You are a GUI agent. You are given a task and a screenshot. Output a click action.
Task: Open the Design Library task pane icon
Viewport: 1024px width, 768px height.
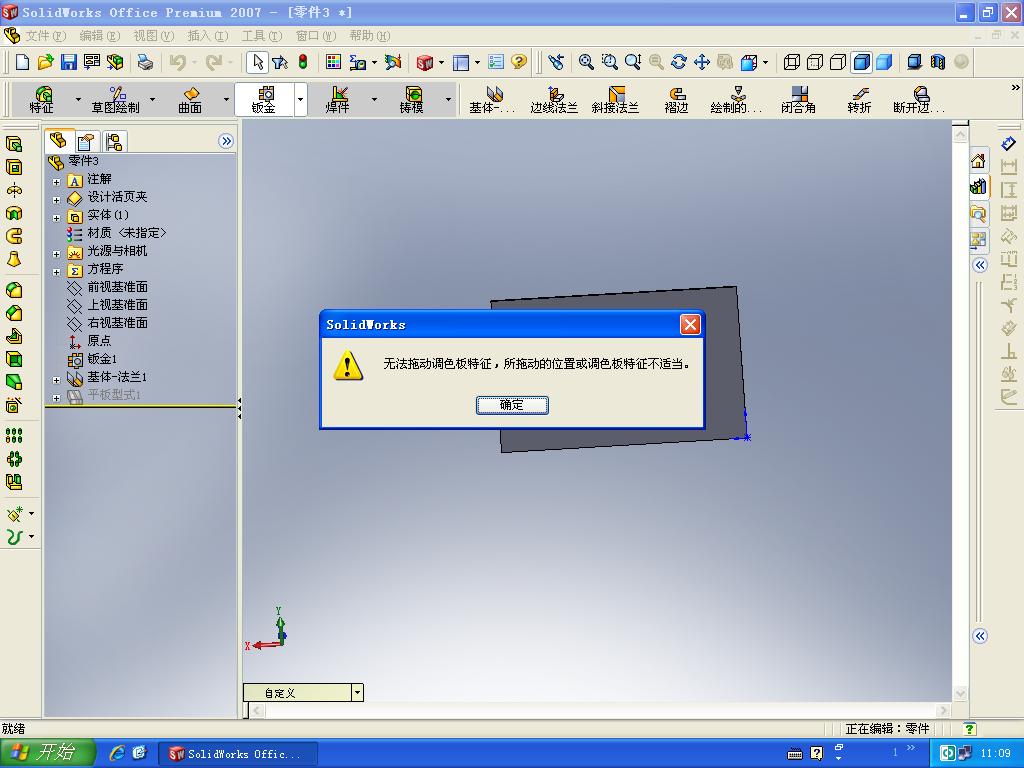(x=978, y=187)
